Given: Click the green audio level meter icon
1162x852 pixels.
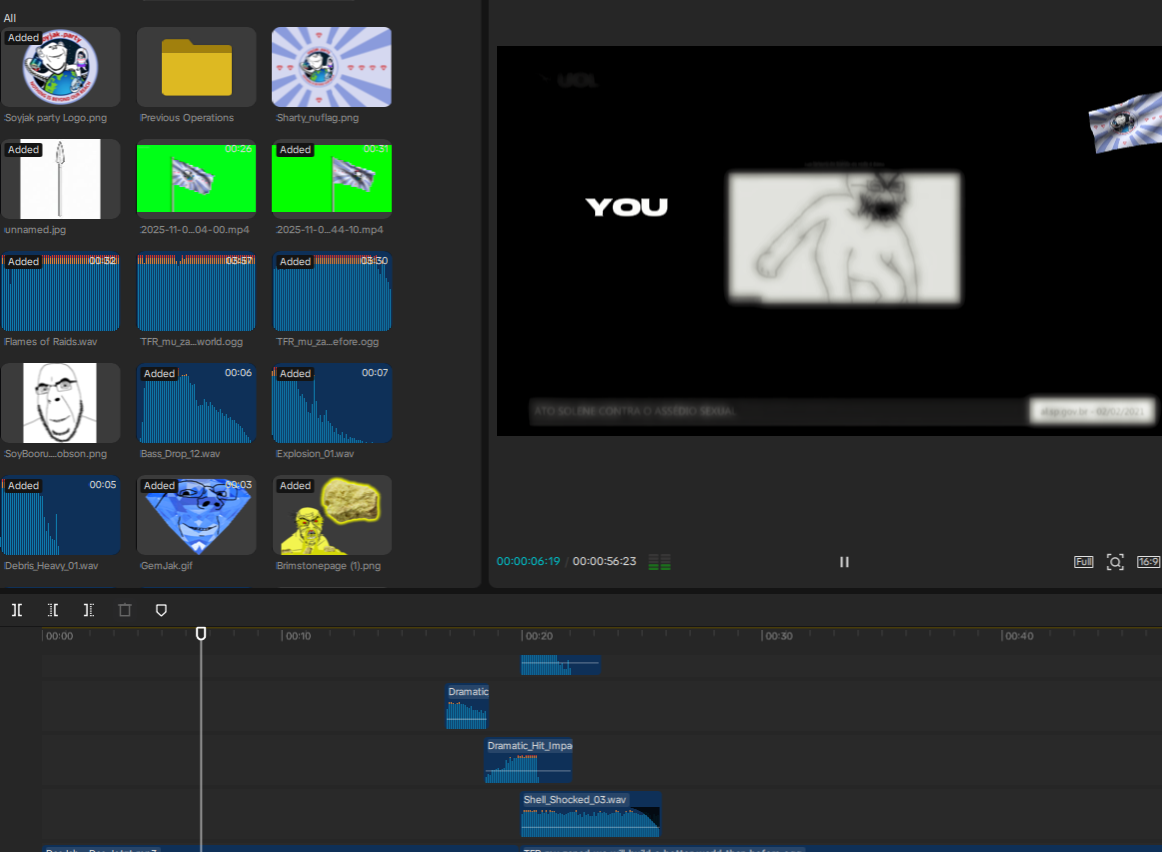Looking at the screenshot, I should (x=659, y=562).
